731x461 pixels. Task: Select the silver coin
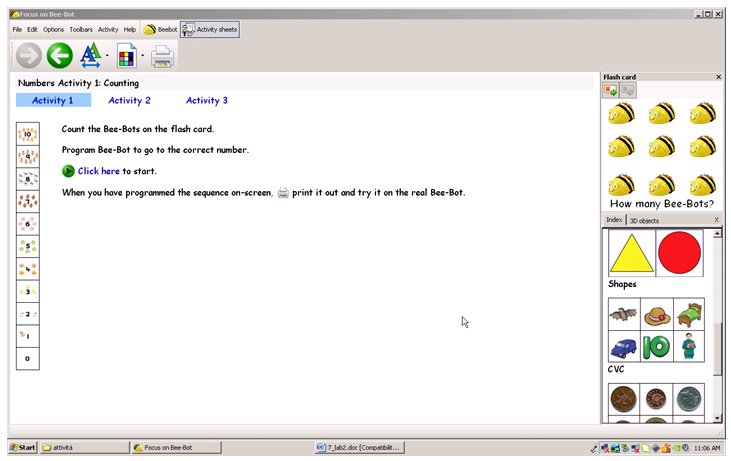[689, 399]
